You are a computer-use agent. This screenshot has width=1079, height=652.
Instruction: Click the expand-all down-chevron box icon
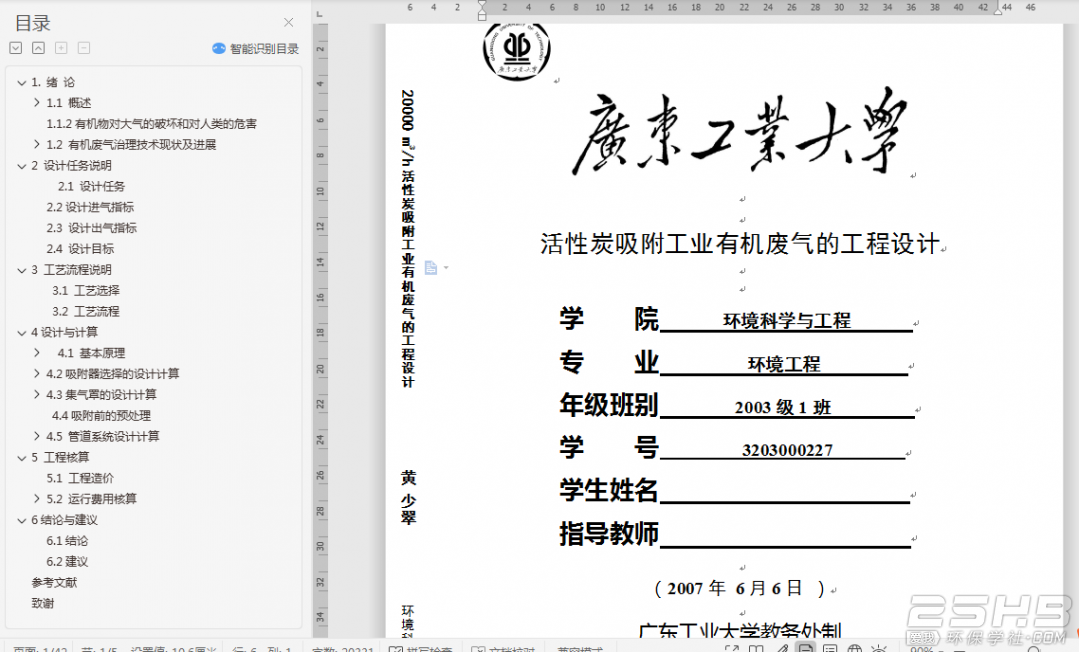point(16,48)
